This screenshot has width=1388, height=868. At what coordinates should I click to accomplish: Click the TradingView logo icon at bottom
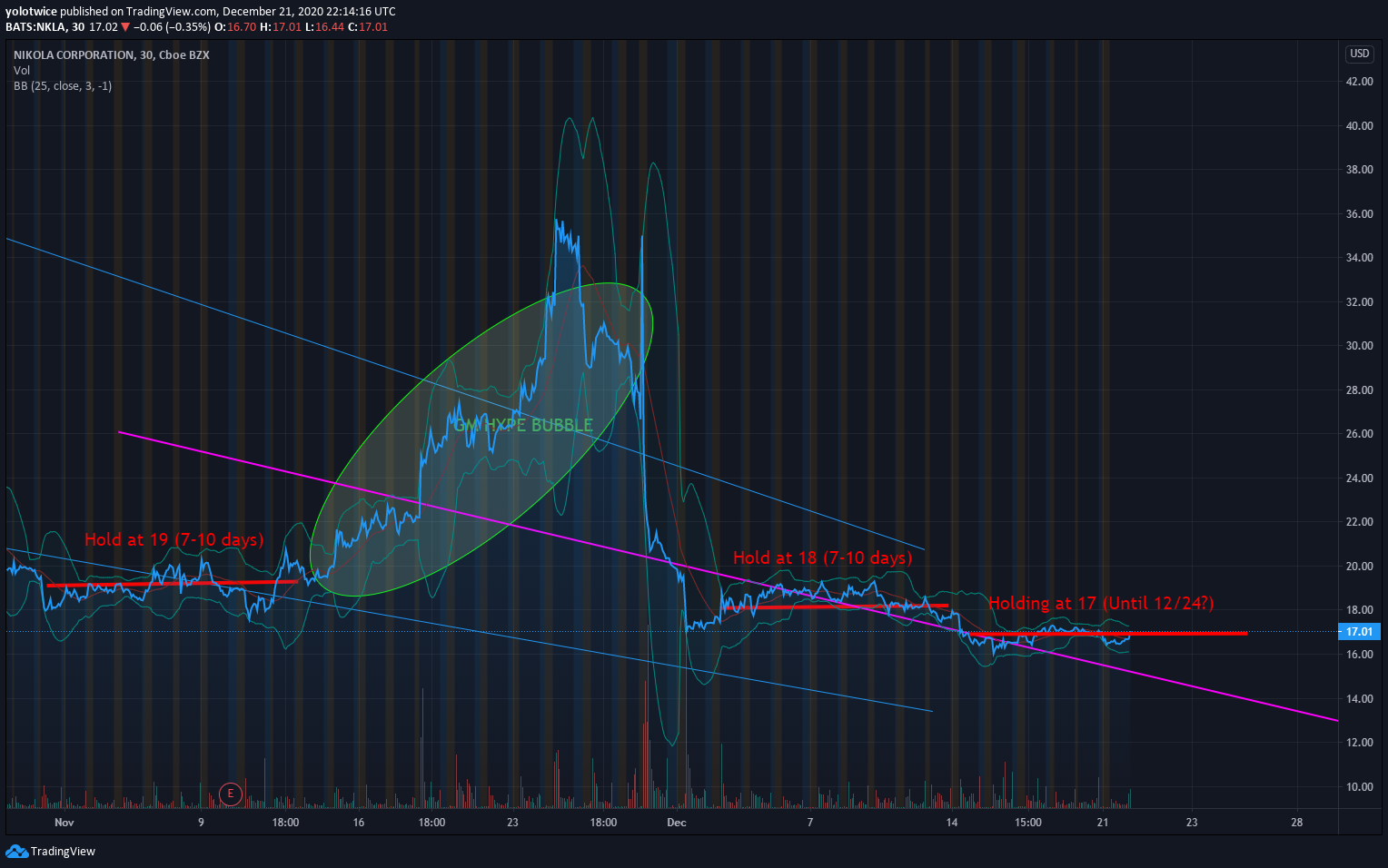click(16, 851)
